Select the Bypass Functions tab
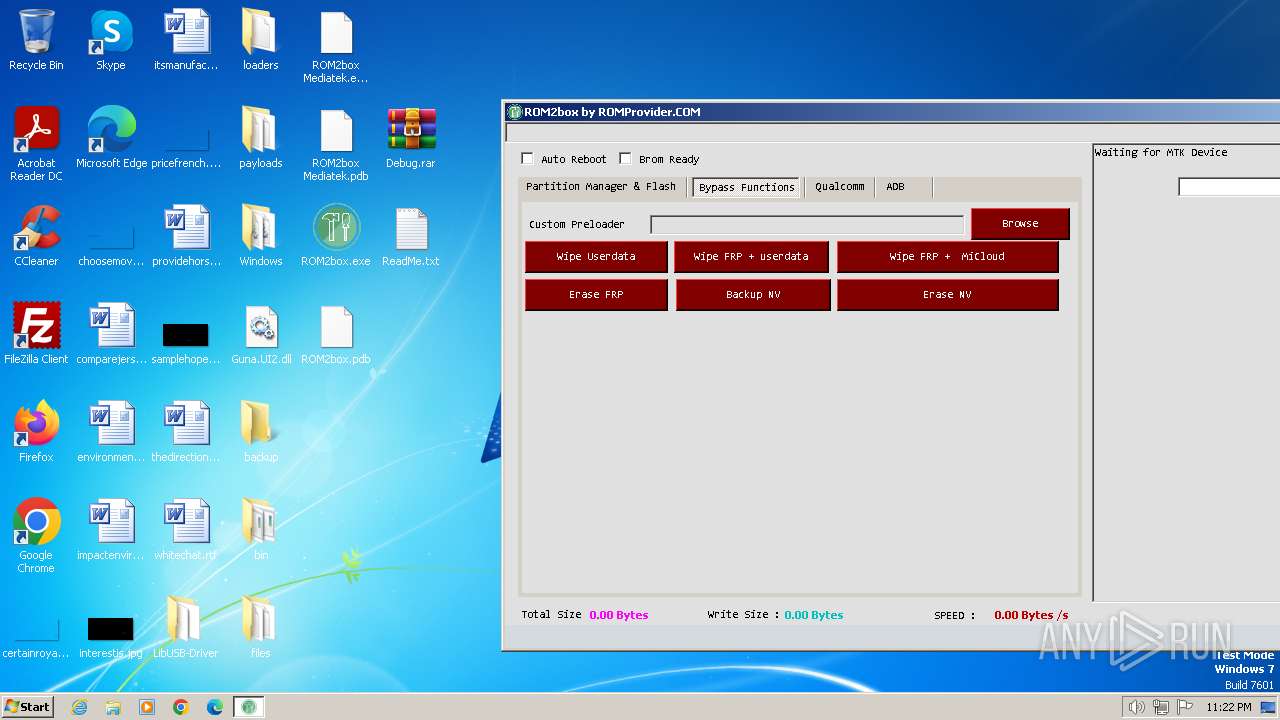Viewport: 1280px width, 720px height. tap(747, 187)
